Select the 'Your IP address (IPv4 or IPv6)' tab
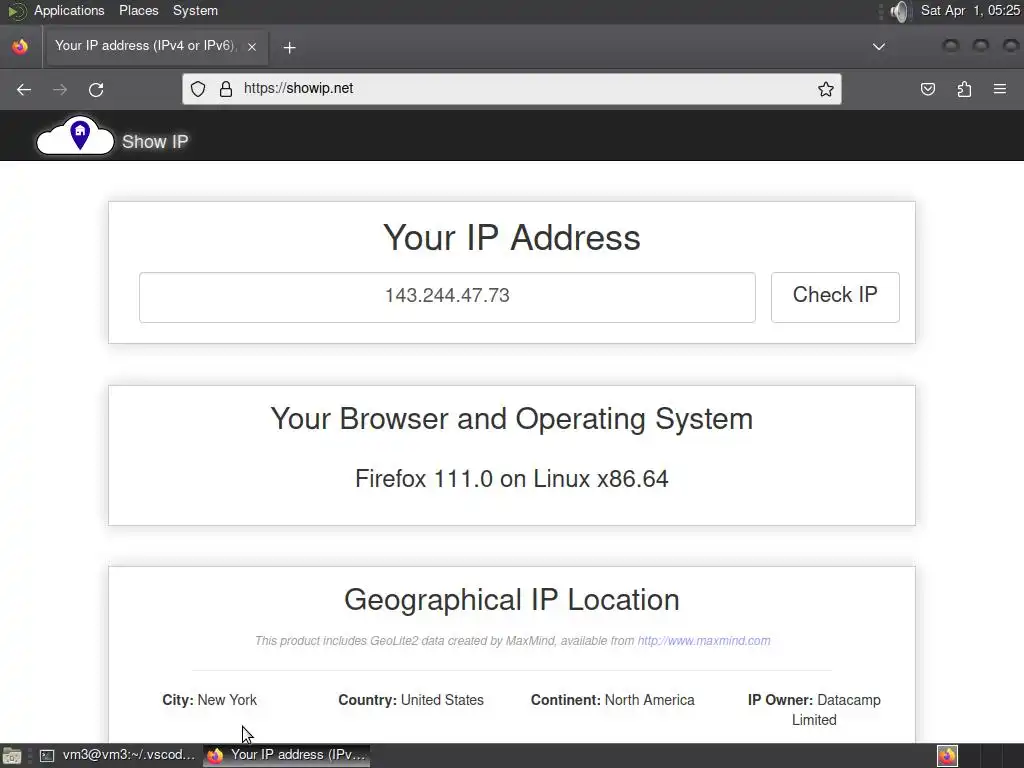1024x768 pixels. click(157, 46)
